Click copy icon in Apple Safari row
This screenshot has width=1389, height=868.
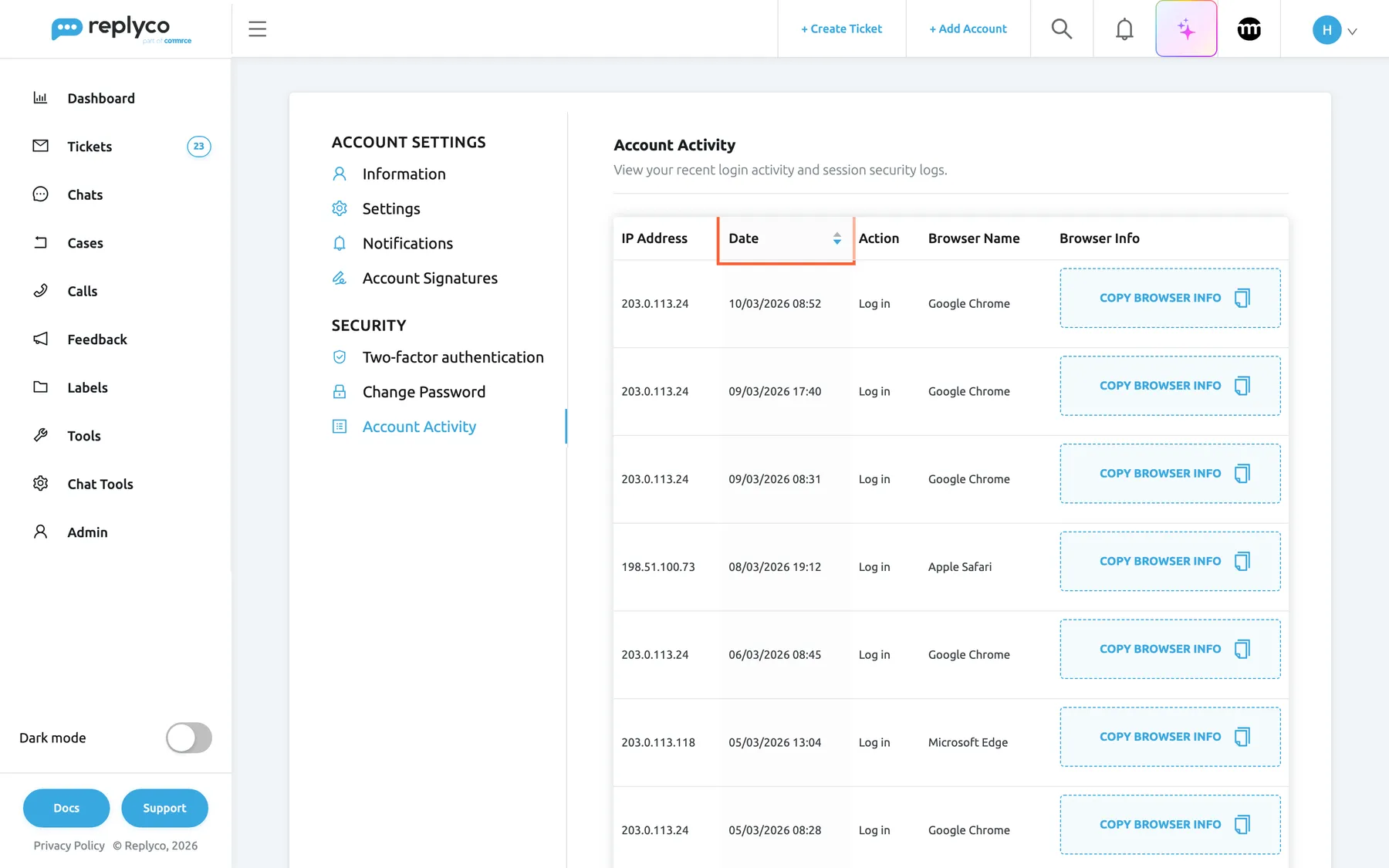[1242, 561]
